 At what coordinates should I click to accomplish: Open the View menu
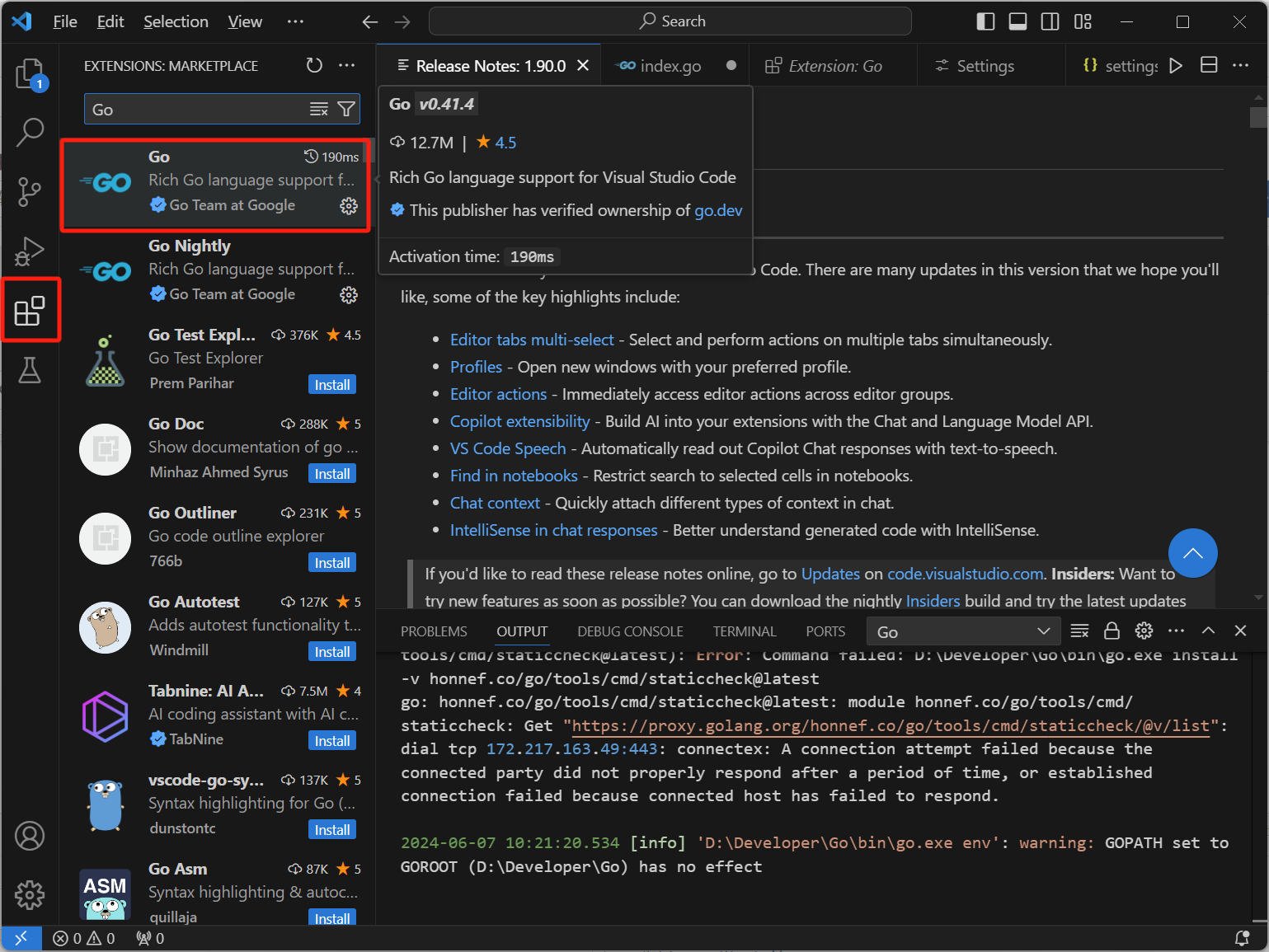[245, 21]
